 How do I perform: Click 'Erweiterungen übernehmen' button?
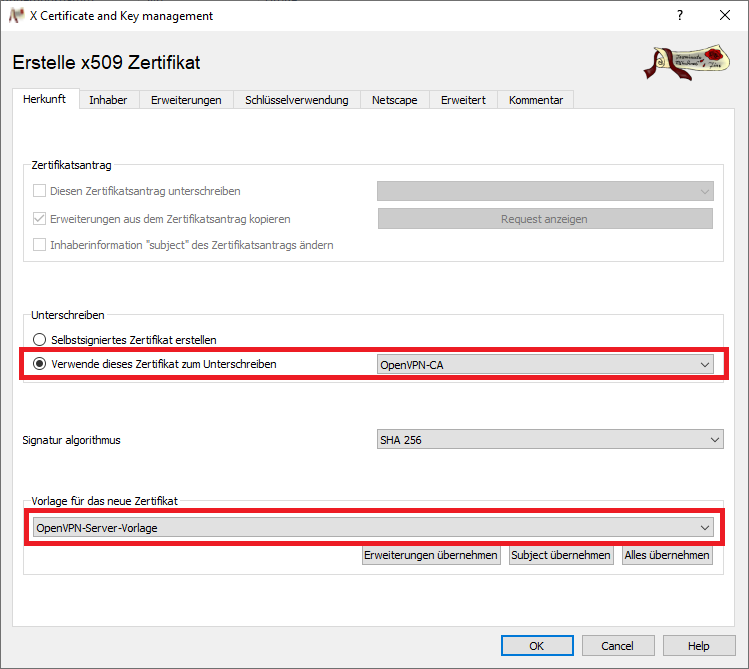tap(431, 555)
